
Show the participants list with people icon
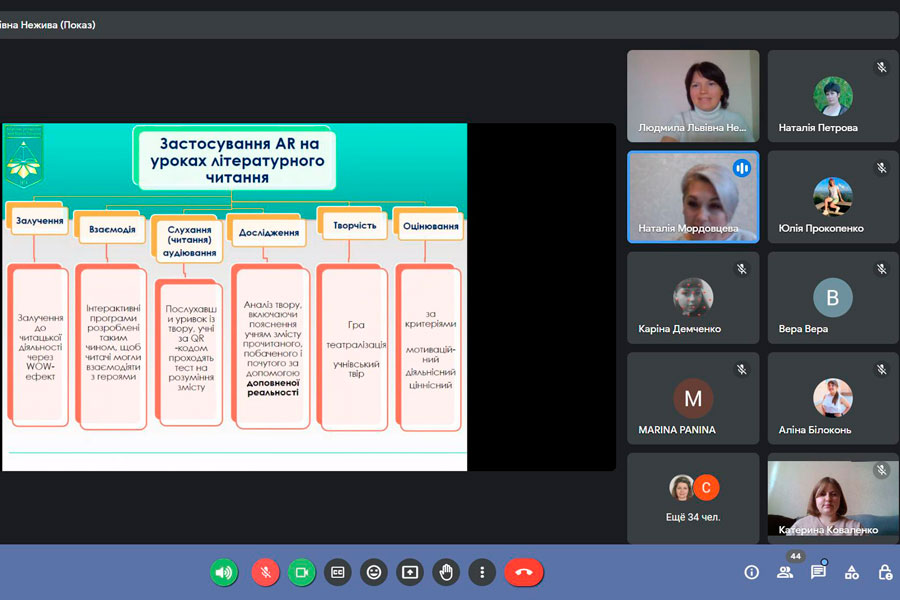coord(785,572)
